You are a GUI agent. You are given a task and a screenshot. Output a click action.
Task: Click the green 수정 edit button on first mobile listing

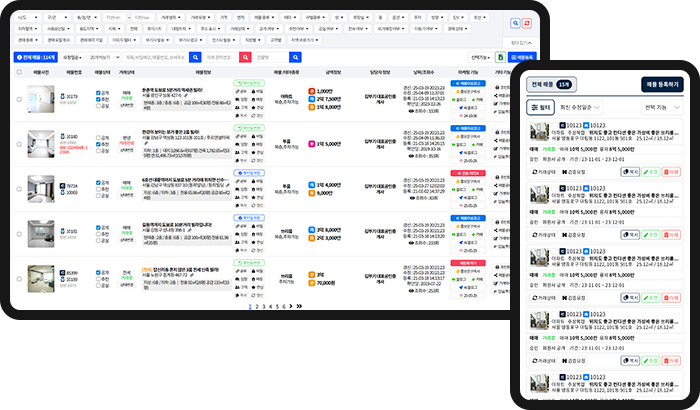(651, 173)
